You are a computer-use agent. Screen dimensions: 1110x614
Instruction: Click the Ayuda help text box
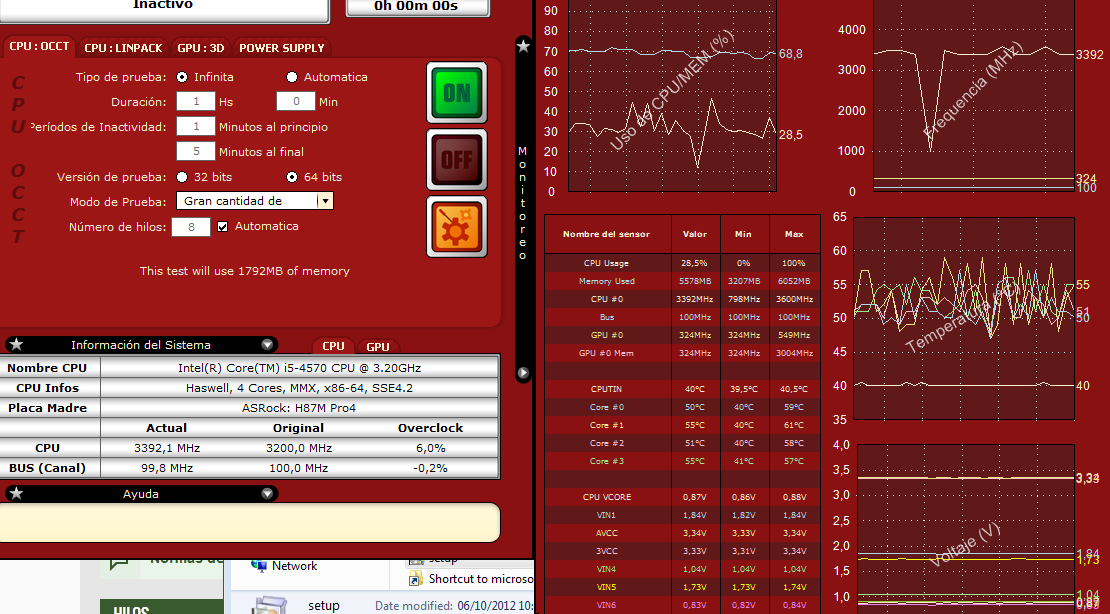[249, 523]
